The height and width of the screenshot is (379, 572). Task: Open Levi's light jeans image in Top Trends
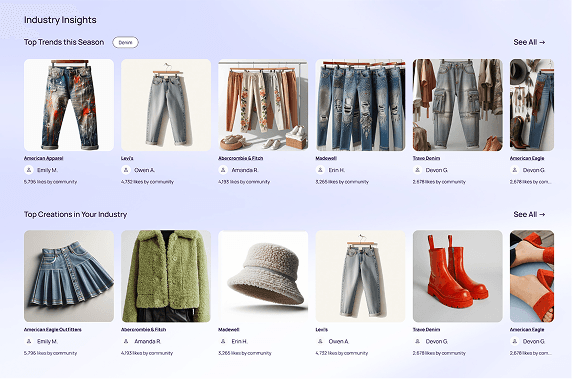pos(166,105)
